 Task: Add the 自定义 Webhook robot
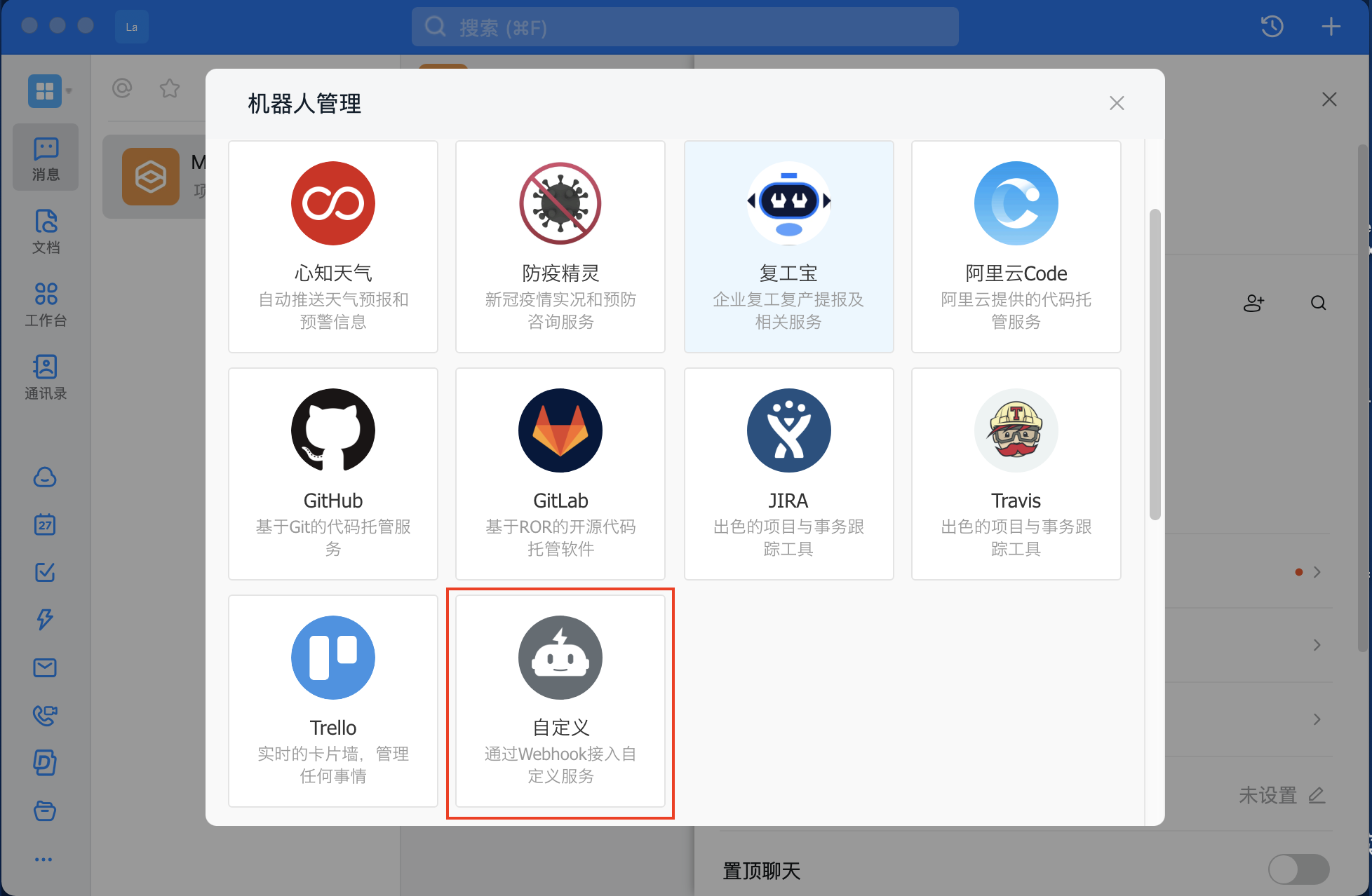pos(560,701)
